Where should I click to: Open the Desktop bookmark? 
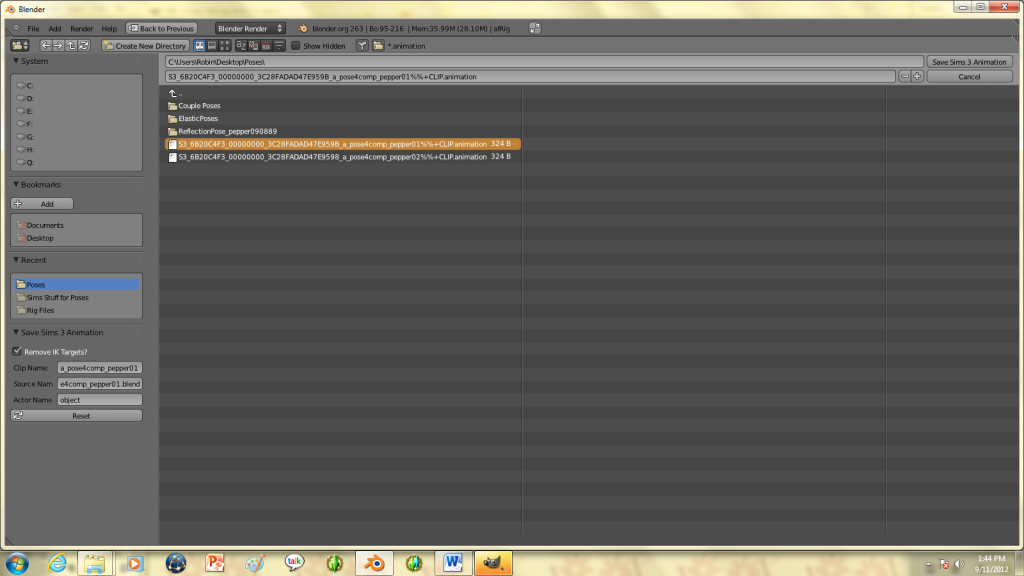(76, 238)
